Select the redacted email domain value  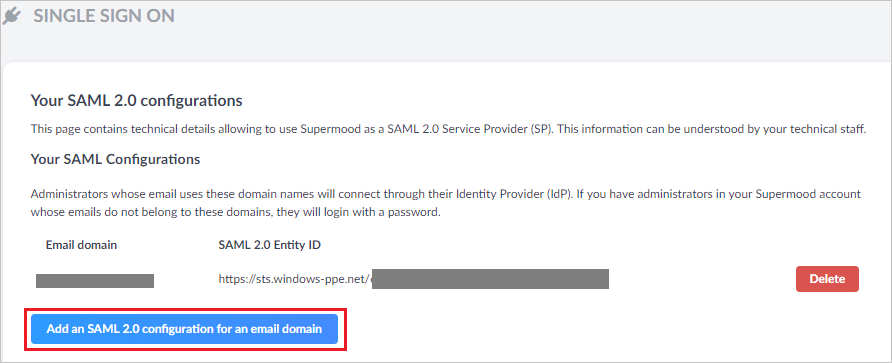(95, 280)
